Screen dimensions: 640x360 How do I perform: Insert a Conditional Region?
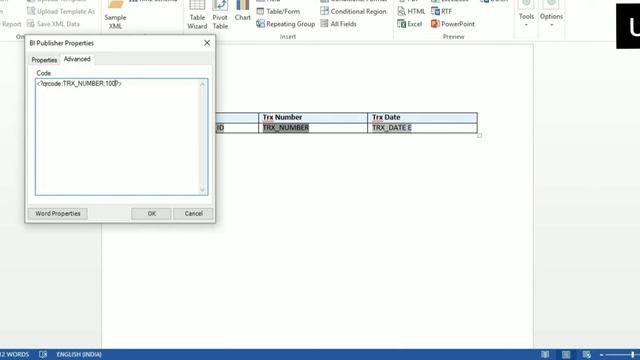[x=353, y=11]
